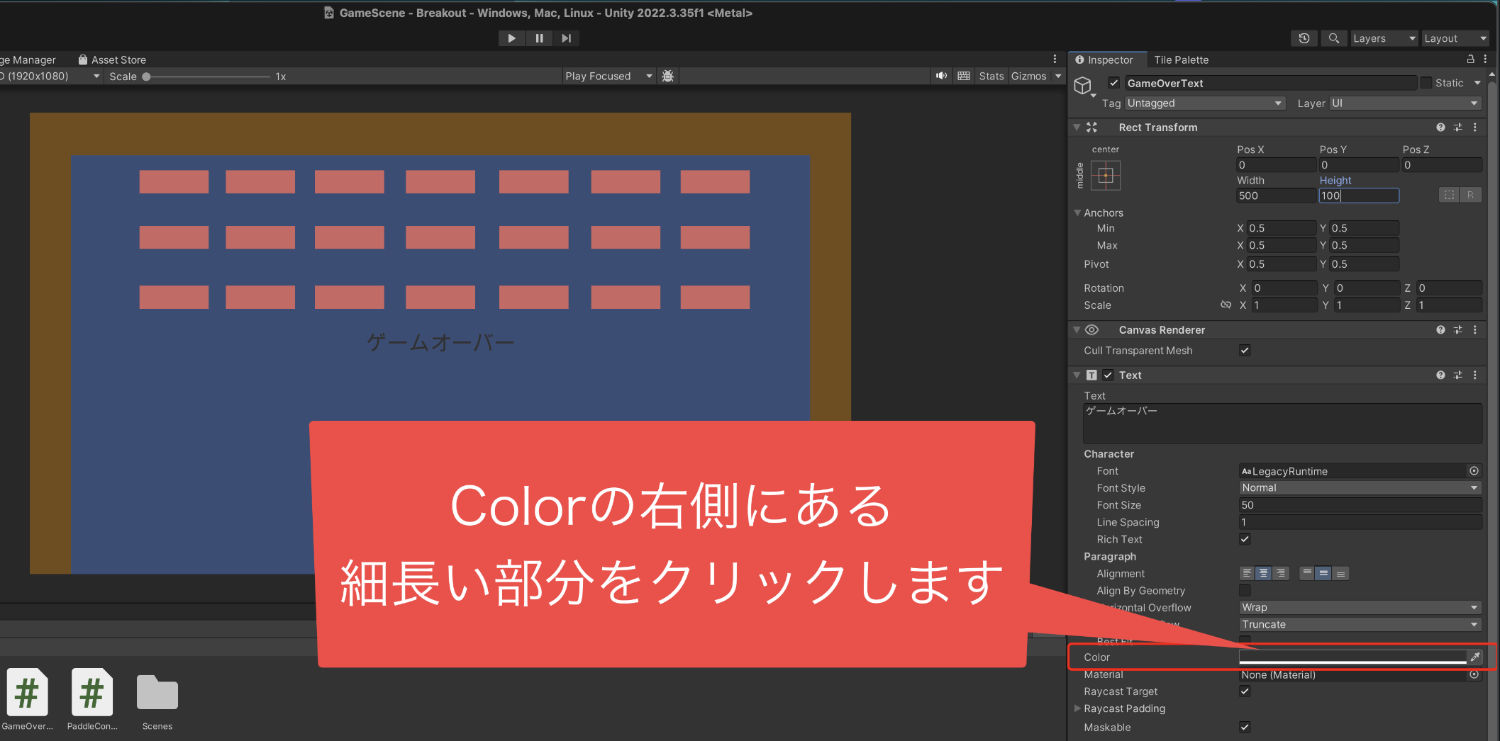1500x741 pixels.
Task: Collapse the Canvas Renderer component
Action: (1076, 330)
